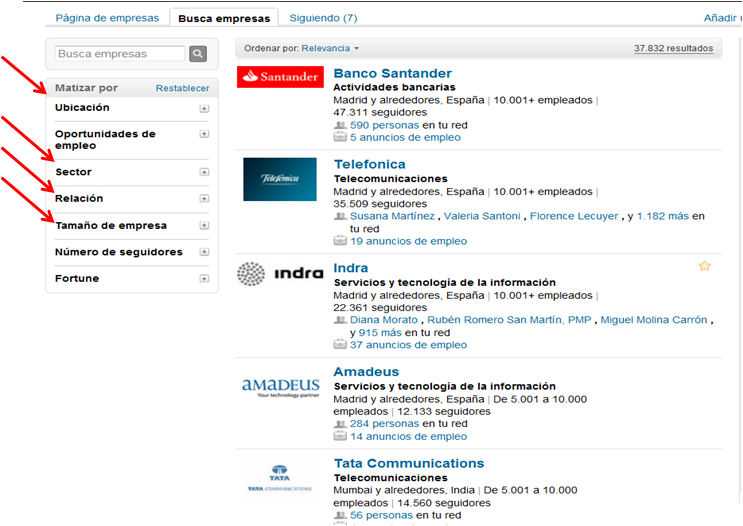The width and height of the screenshot is (743, 526).
Task: Click people icon beside Diana Morato
Action: 340,320
